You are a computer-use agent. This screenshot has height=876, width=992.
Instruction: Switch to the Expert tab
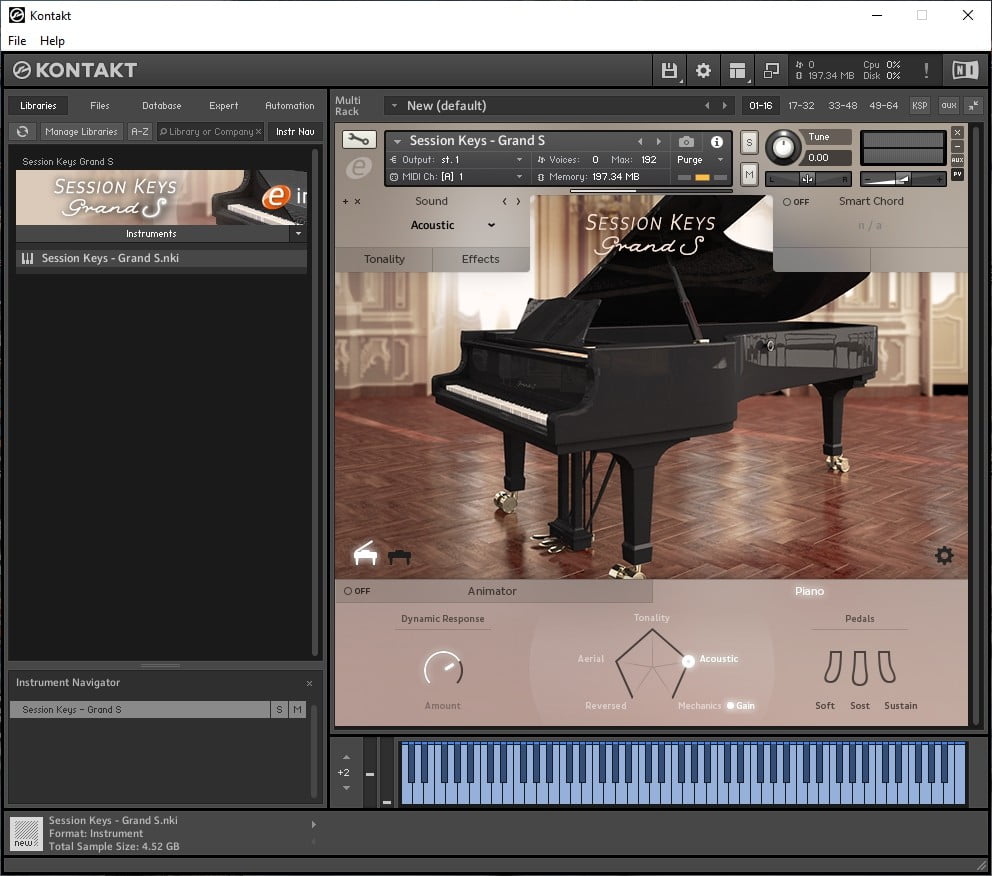(x=223, y=106)
